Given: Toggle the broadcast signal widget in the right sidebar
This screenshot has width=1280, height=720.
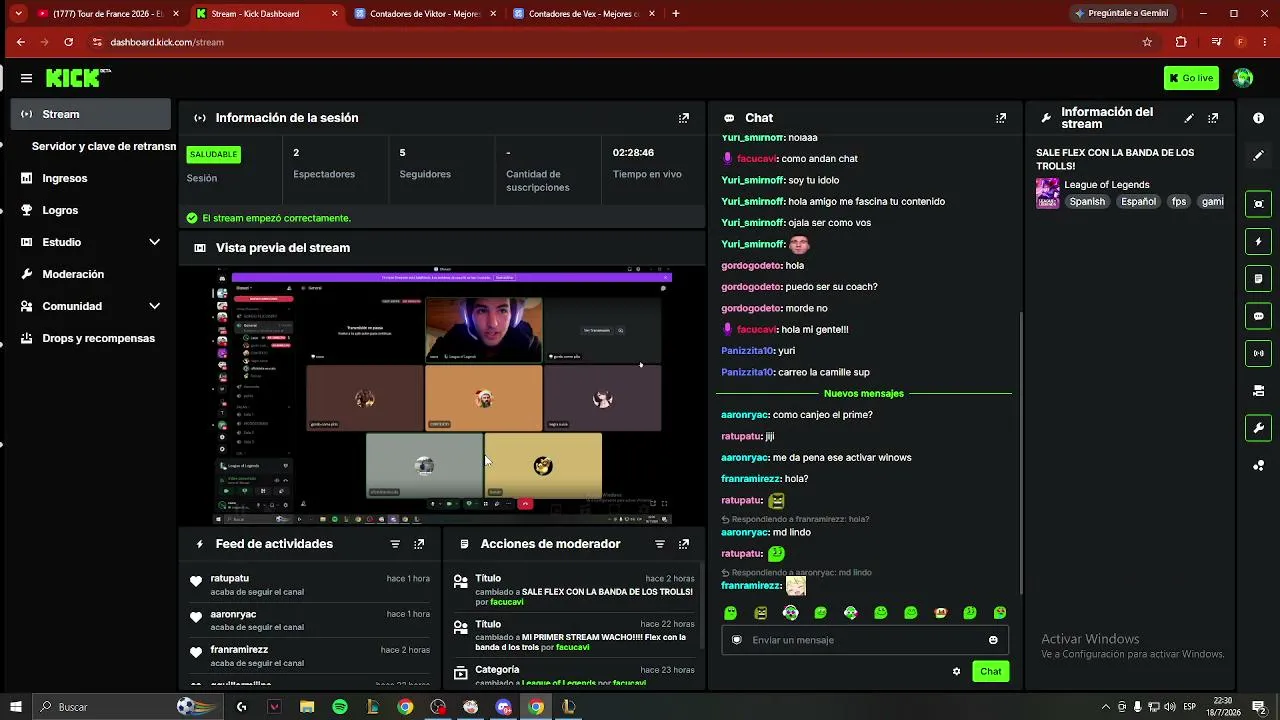Looking at the screenshot, I should (x=1258, y=353).
